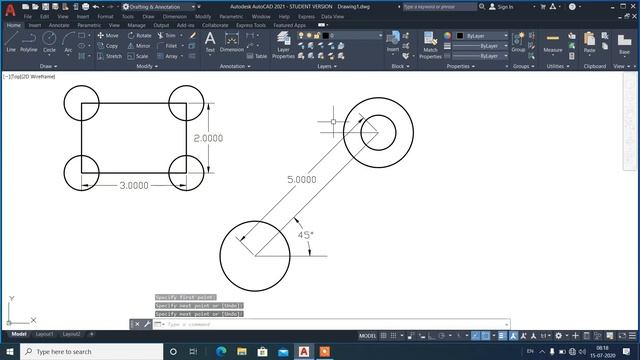Toggle MODEL space button in status bar

[x=367, y=336]
